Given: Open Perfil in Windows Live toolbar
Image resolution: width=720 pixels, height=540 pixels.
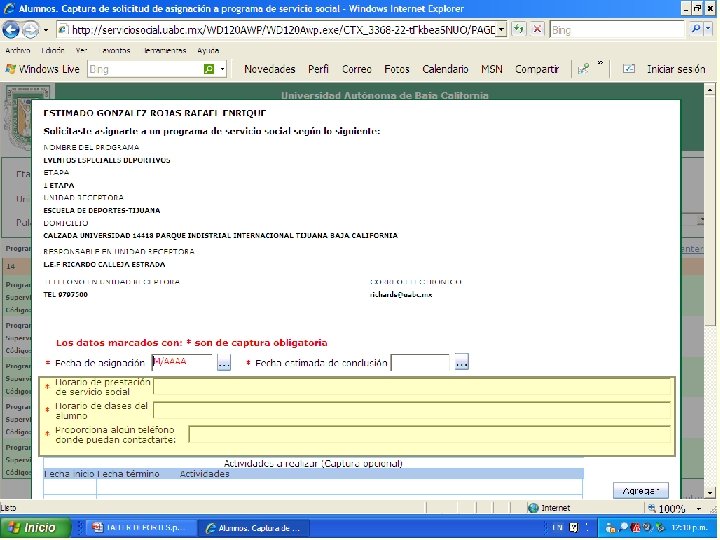Looking at the screenshot, I should point(318,69).
